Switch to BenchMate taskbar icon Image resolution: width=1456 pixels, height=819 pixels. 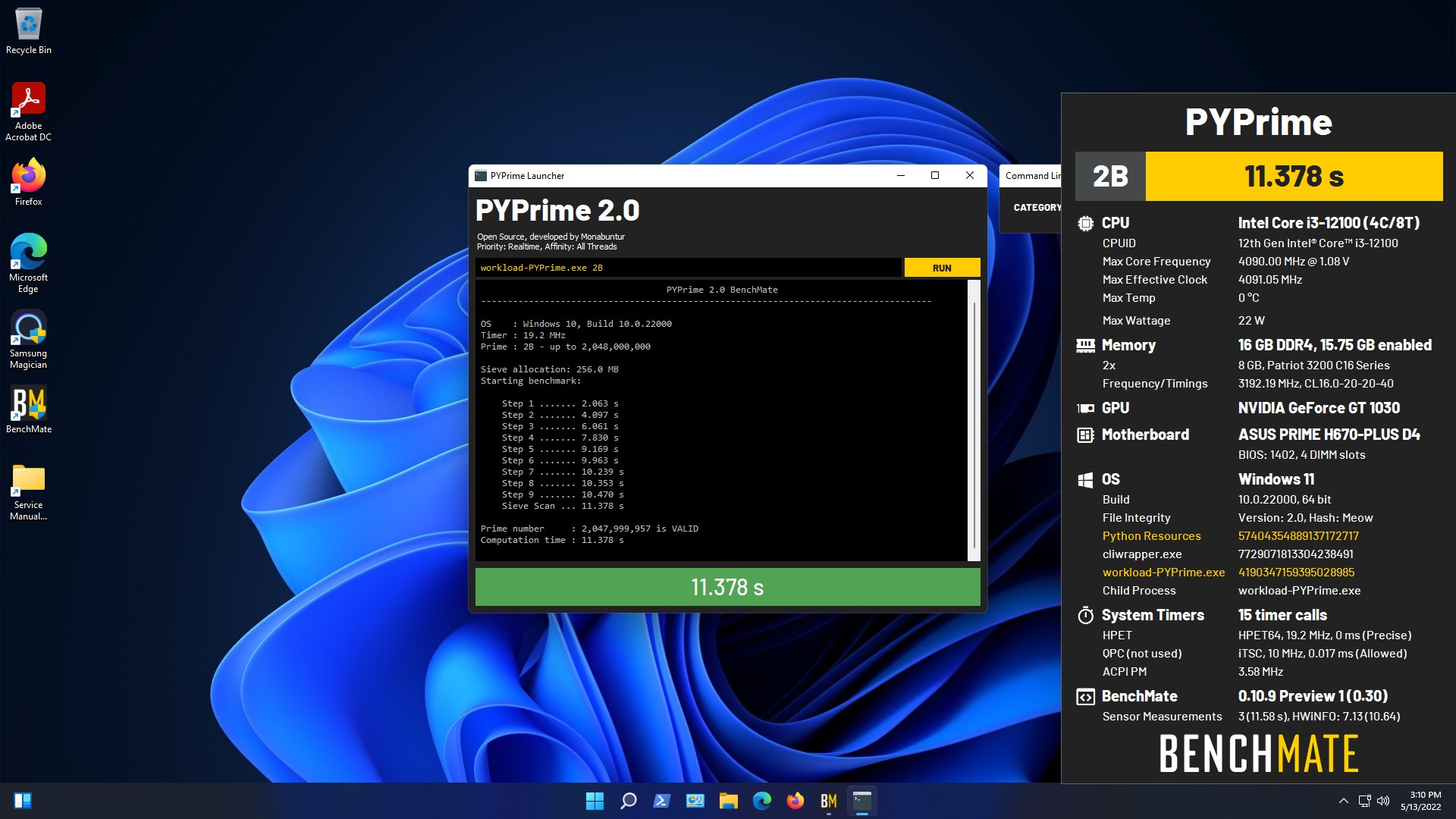pyautogui.click(x=829, y=801)
